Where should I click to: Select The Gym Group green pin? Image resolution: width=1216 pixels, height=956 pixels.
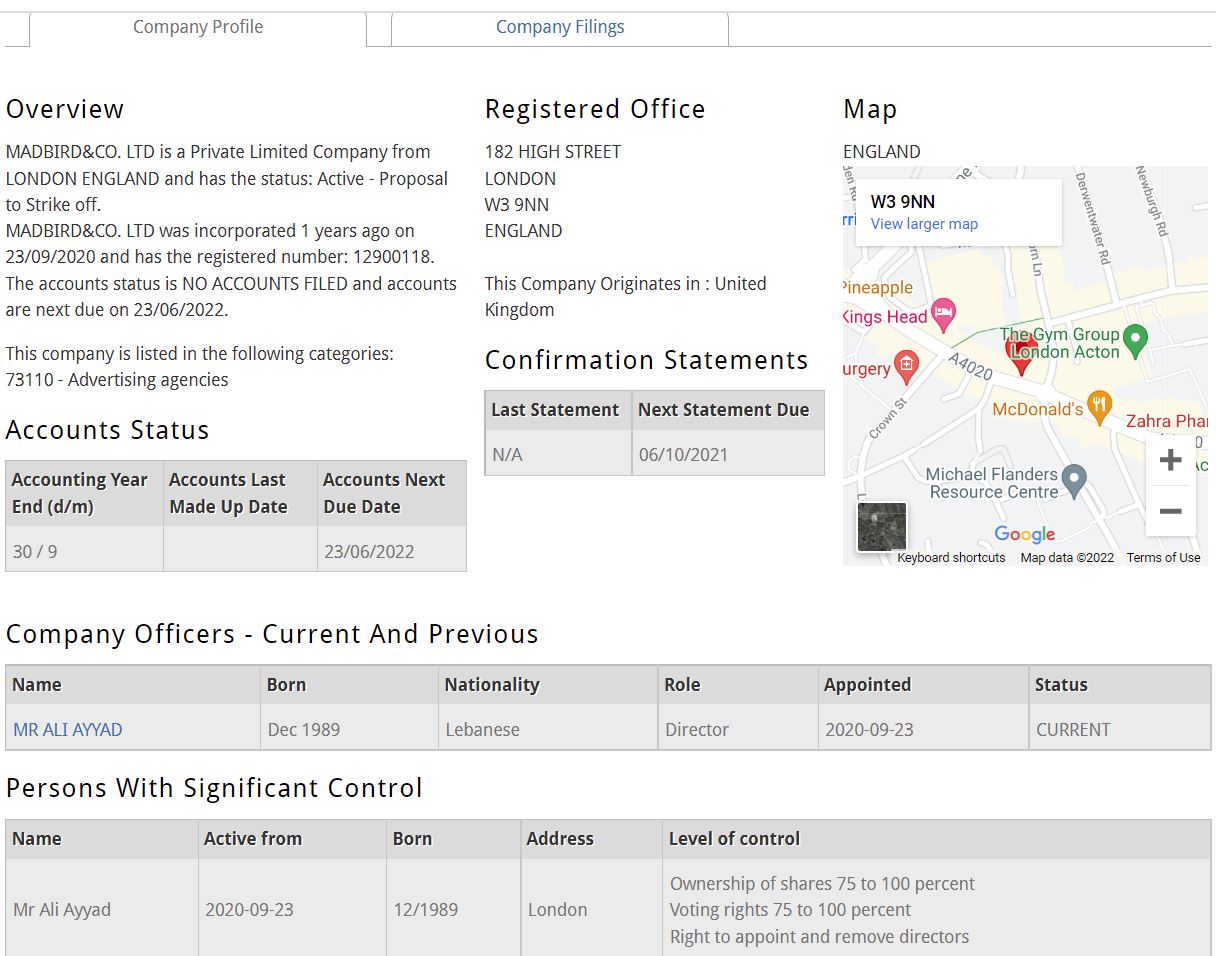tap(1135, 340)
